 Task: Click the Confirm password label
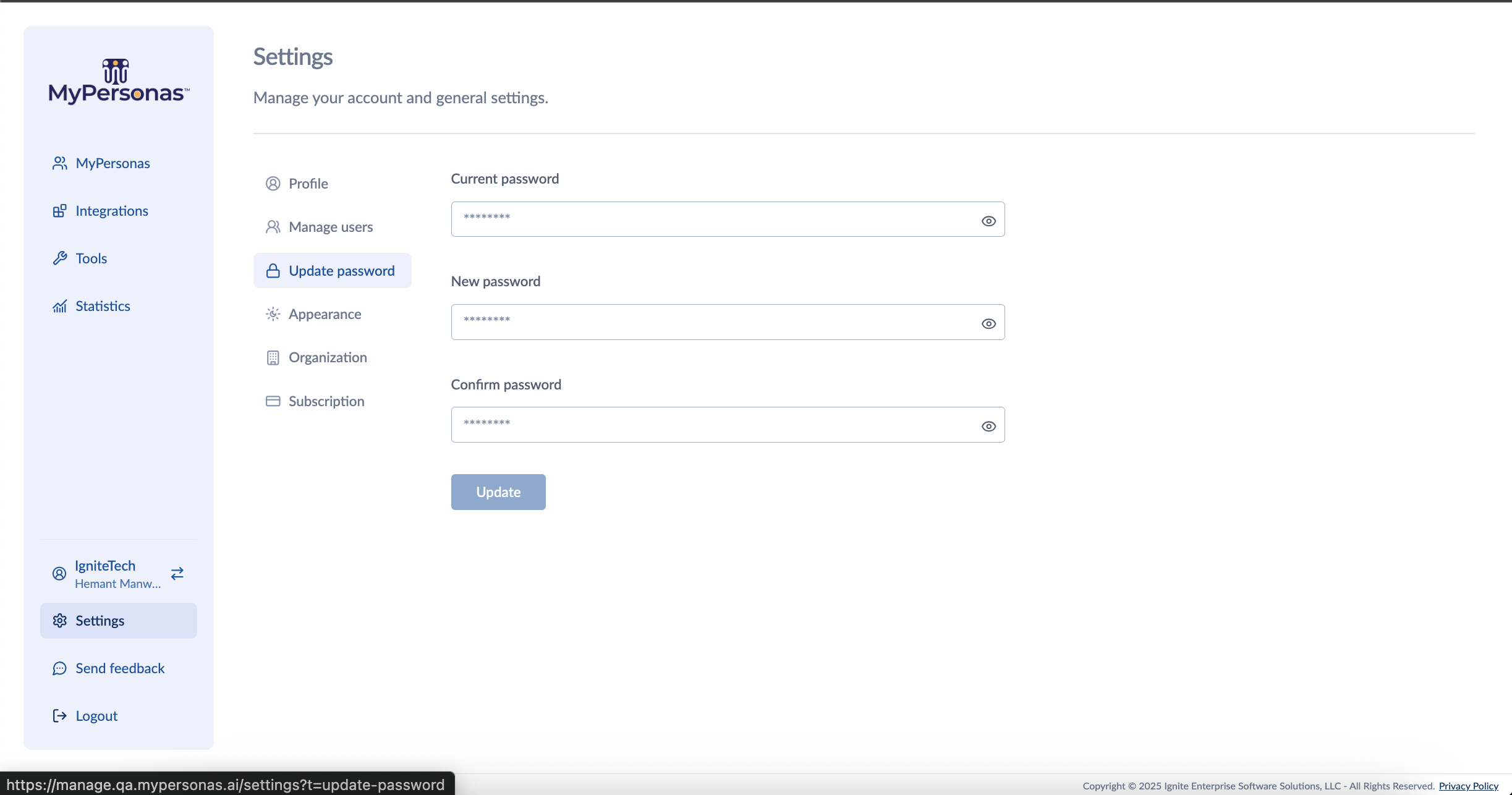tap(506, 385)
